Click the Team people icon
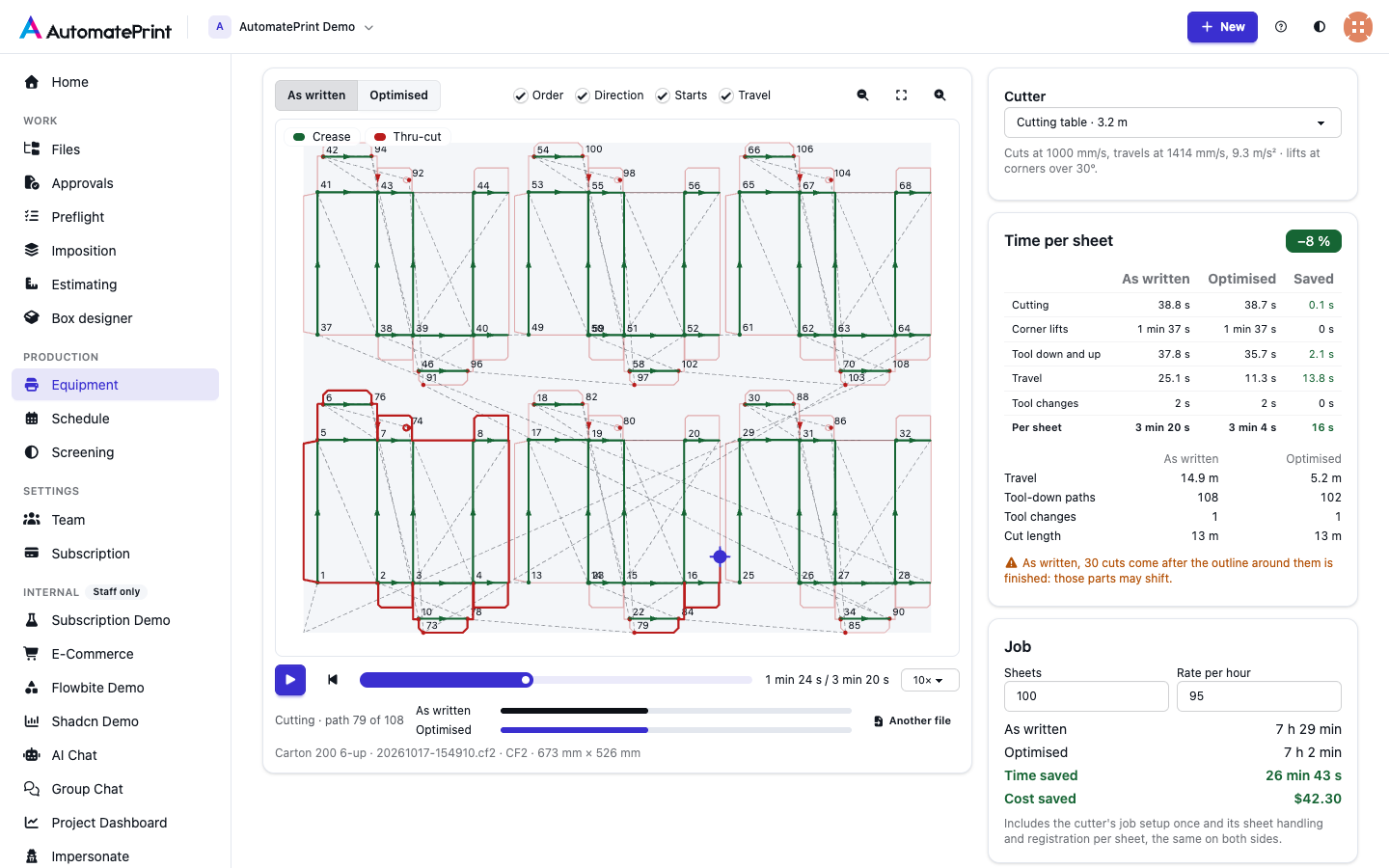 click(32, 520)
